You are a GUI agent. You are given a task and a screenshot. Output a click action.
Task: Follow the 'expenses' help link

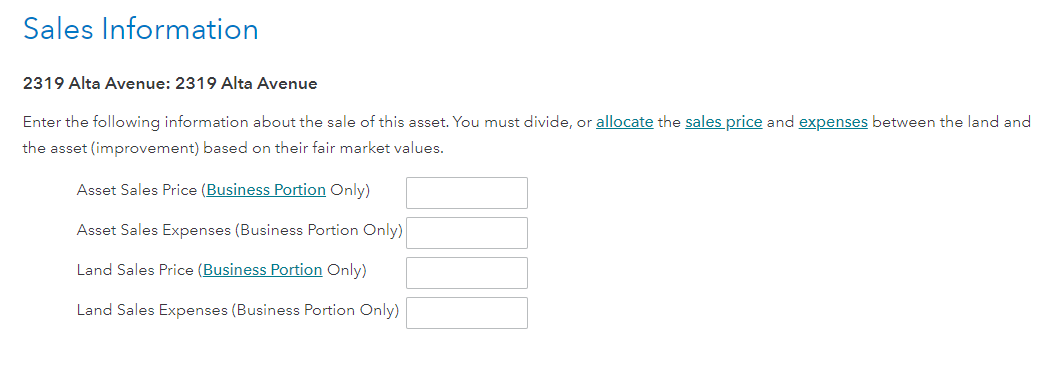coord(833,123)
